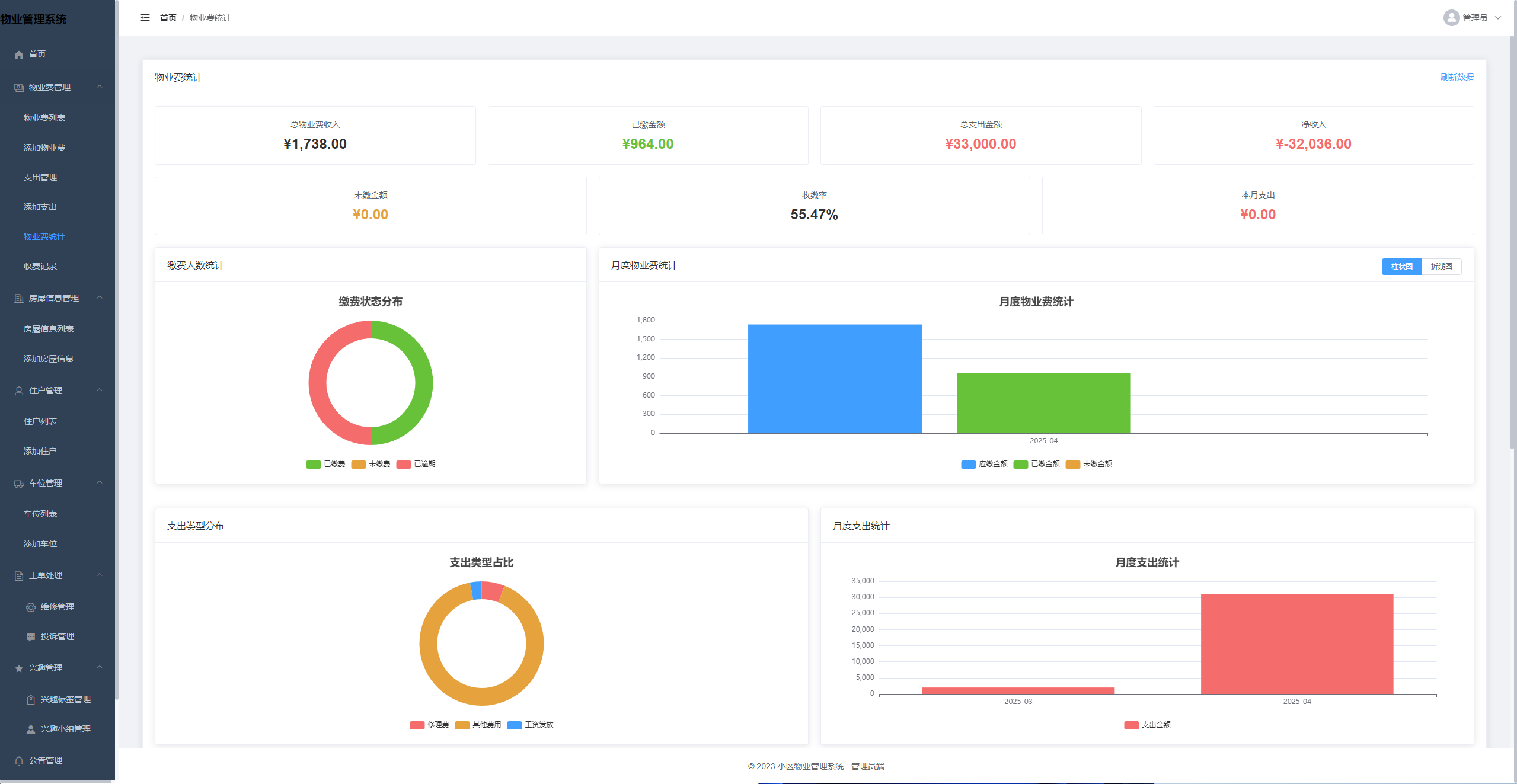Click the 公告管理 bell icon
Screen dimensions: 1517x784
click(x=19, y=761)
